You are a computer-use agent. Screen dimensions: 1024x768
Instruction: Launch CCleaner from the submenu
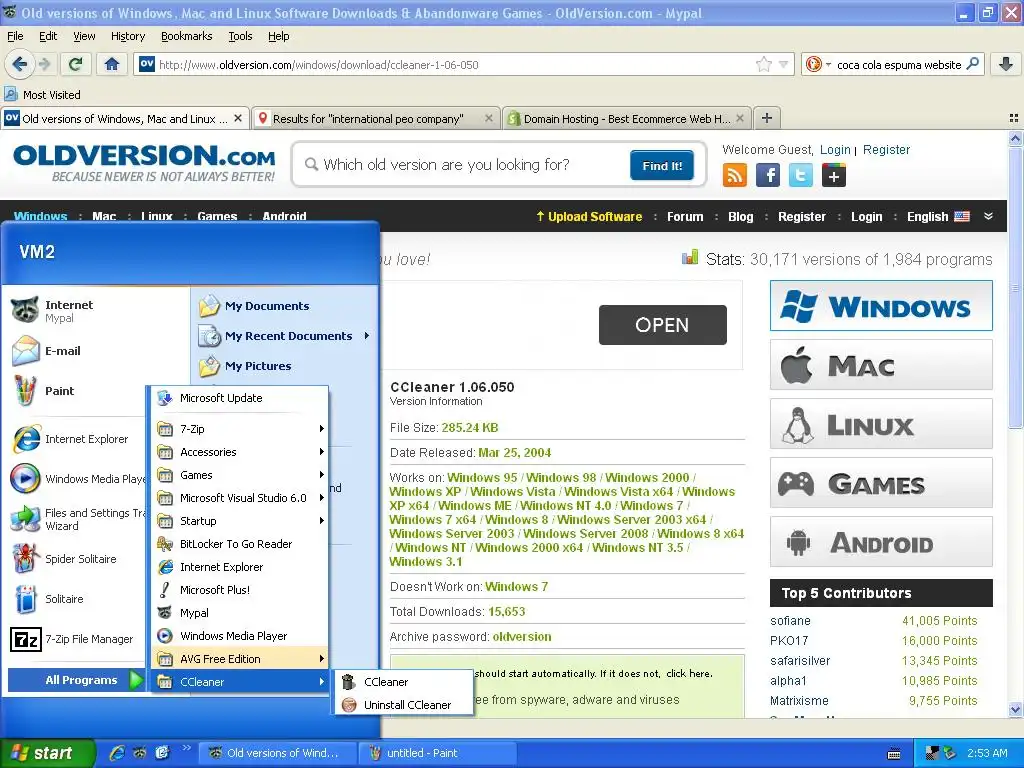[x=403, y=682]
